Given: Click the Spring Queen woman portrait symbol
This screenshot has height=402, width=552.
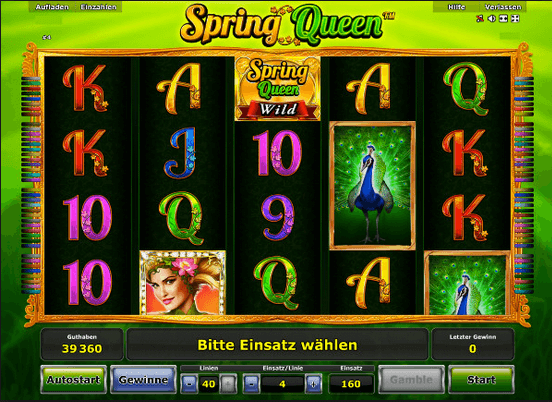Looking at the screenshot, I should (x=182, y=282).
